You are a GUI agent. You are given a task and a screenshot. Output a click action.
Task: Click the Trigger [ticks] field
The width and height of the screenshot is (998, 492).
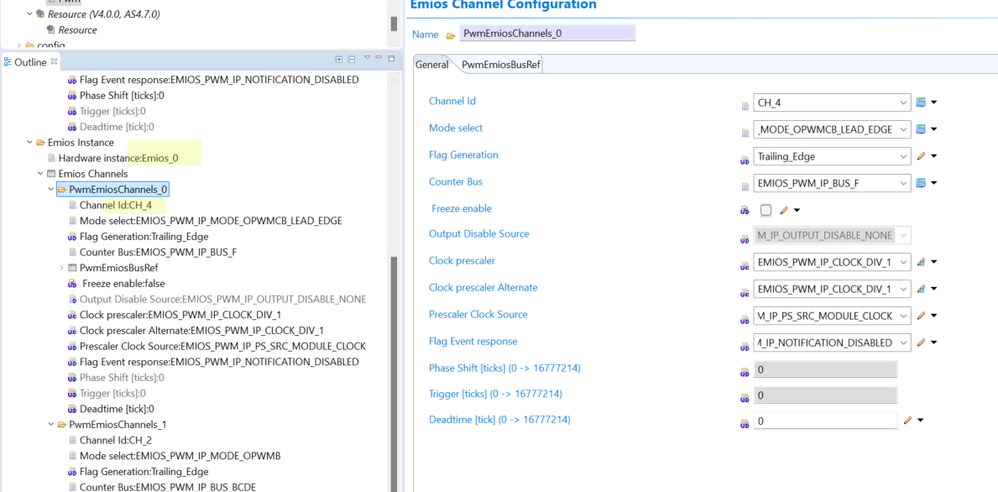click(825, 395)
